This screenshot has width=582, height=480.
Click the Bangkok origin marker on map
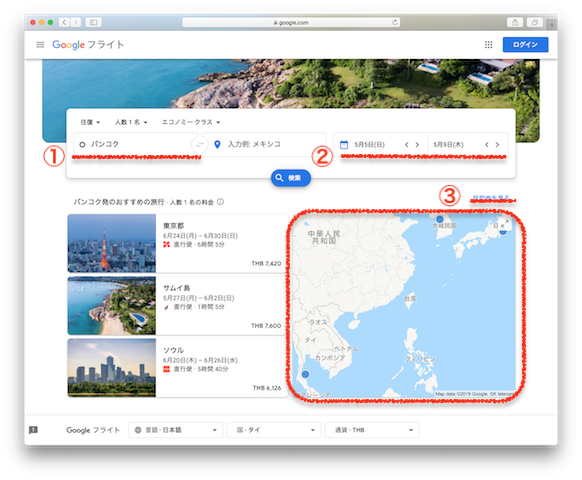point(305,374)
